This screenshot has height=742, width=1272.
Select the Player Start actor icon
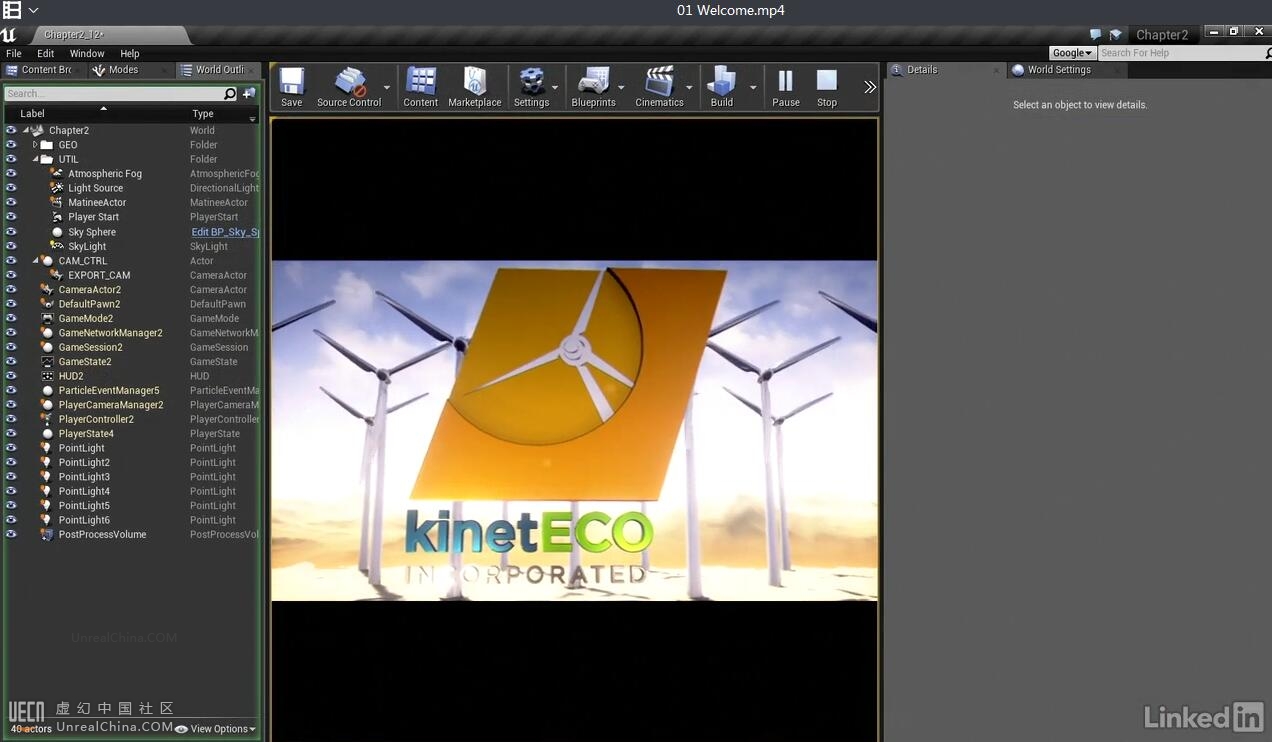point(57,217)
